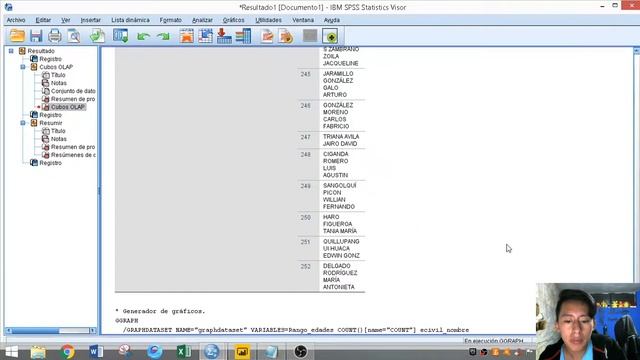Open OBS Studio from the taskbar

(301, 352)
